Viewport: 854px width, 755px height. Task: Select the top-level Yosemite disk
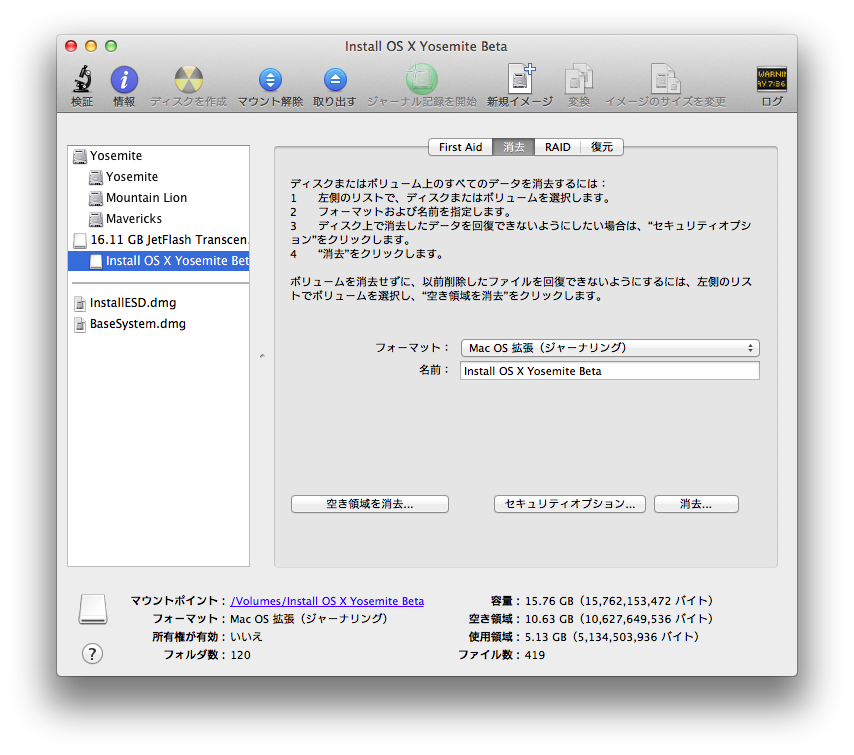pyautogui.click(x=158, y=156)
